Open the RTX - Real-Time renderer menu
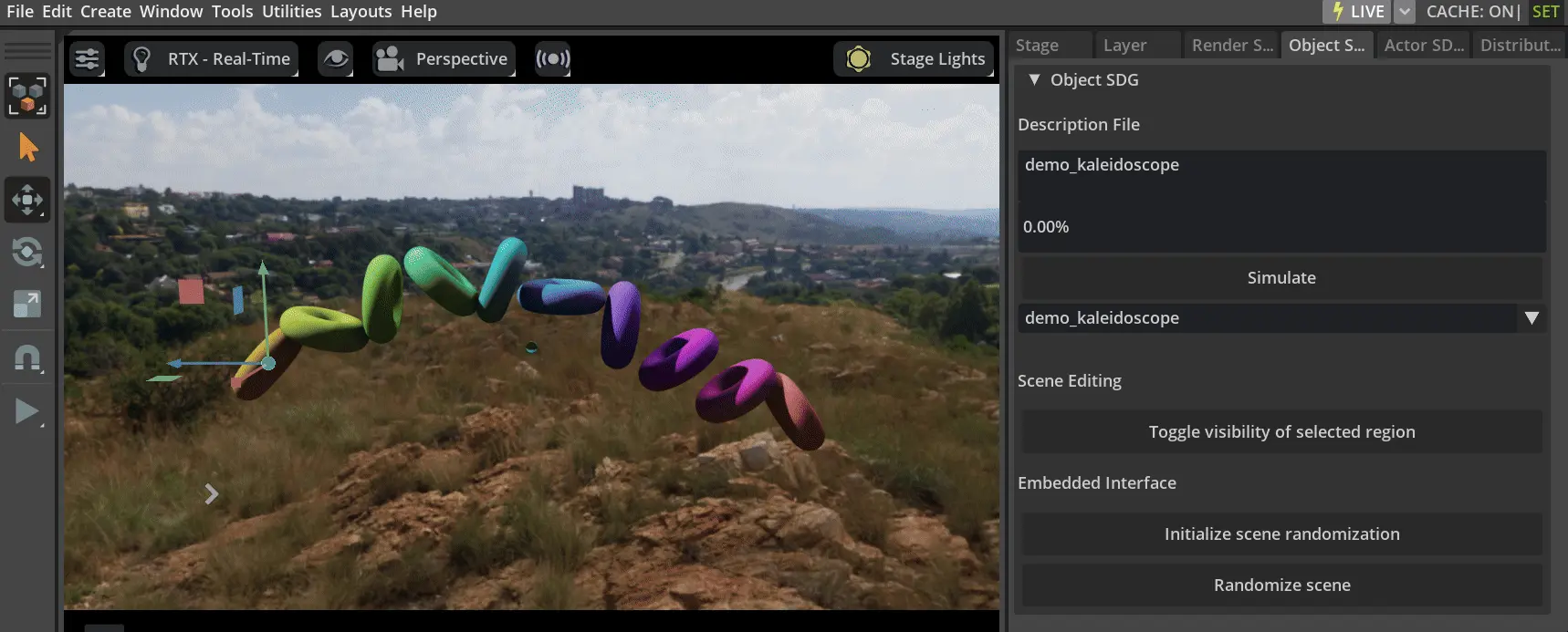Image resolution: width=1568 pixels, height=632 pixels. tap(211, 59)
